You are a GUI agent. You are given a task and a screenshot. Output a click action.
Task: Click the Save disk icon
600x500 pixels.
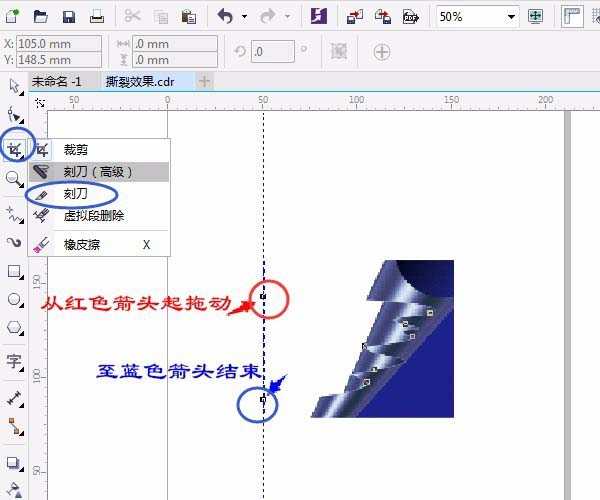68,17
